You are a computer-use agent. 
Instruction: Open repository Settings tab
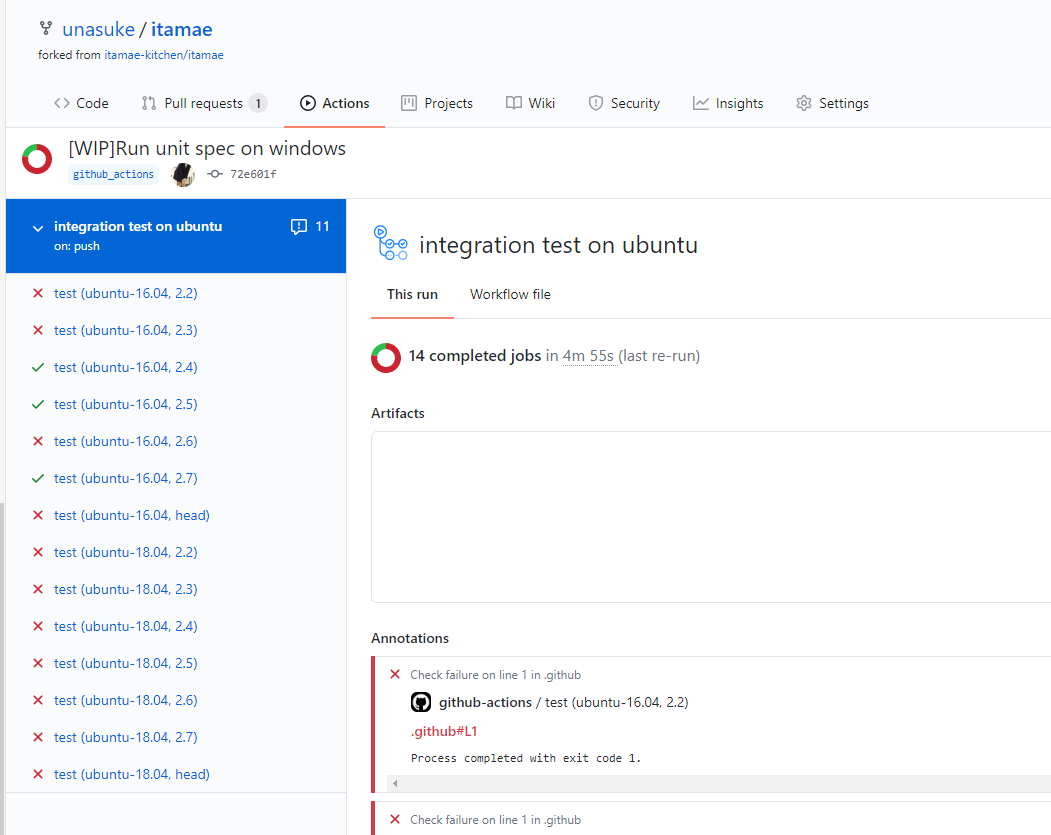(832, 103)
